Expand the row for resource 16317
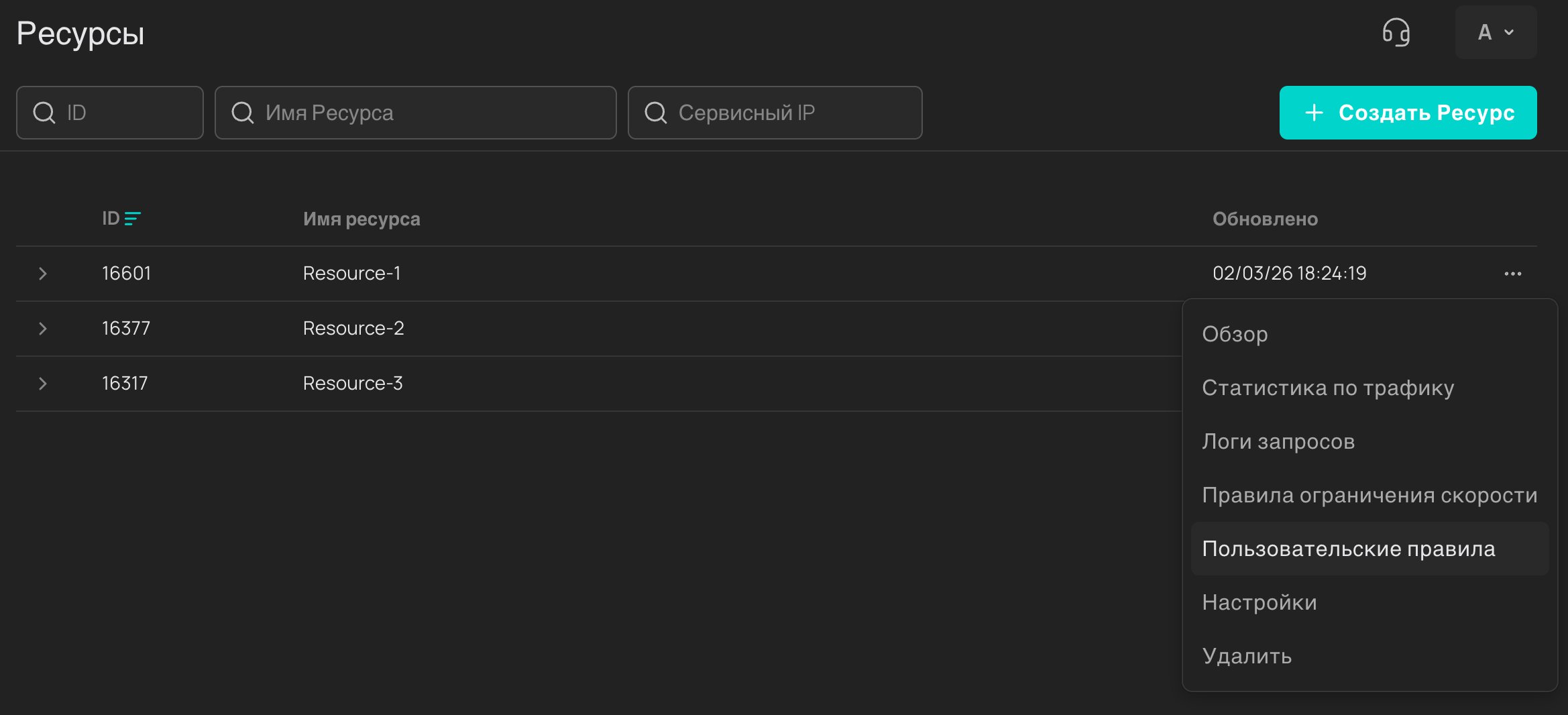 click(x=42, y=384)
